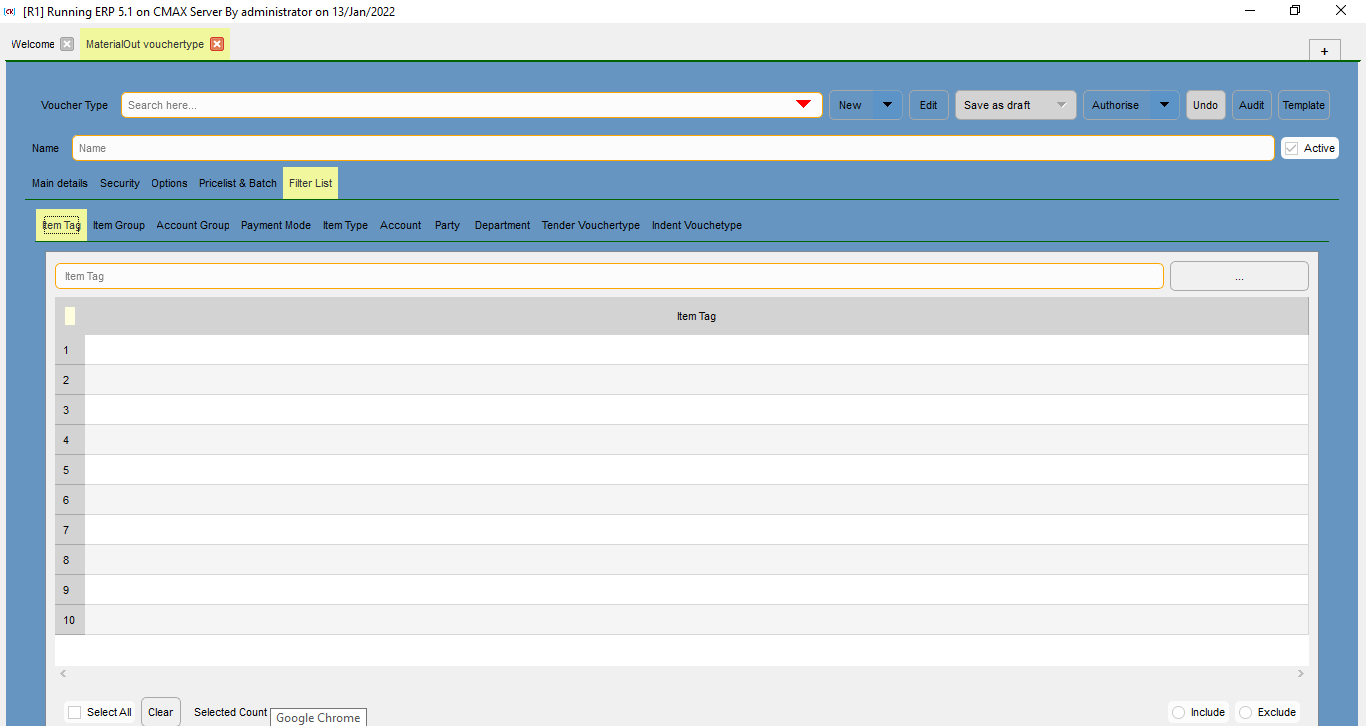
Task: Click the Selected Count label
Action: pyautogui.click(x=231, y=712)
